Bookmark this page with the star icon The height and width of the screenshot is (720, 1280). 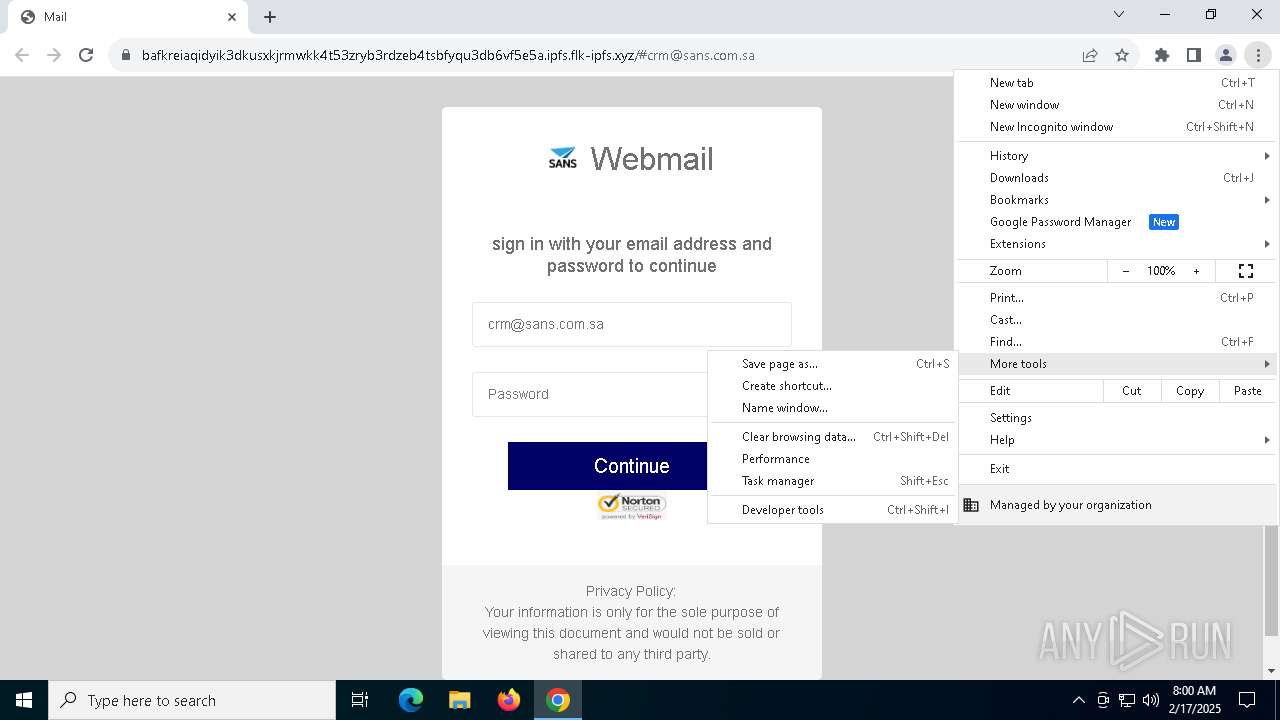point(1122,55)
